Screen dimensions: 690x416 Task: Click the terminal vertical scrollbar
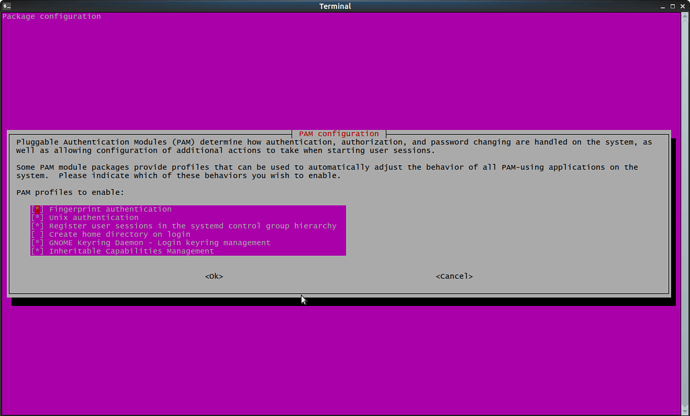point(685,214)
